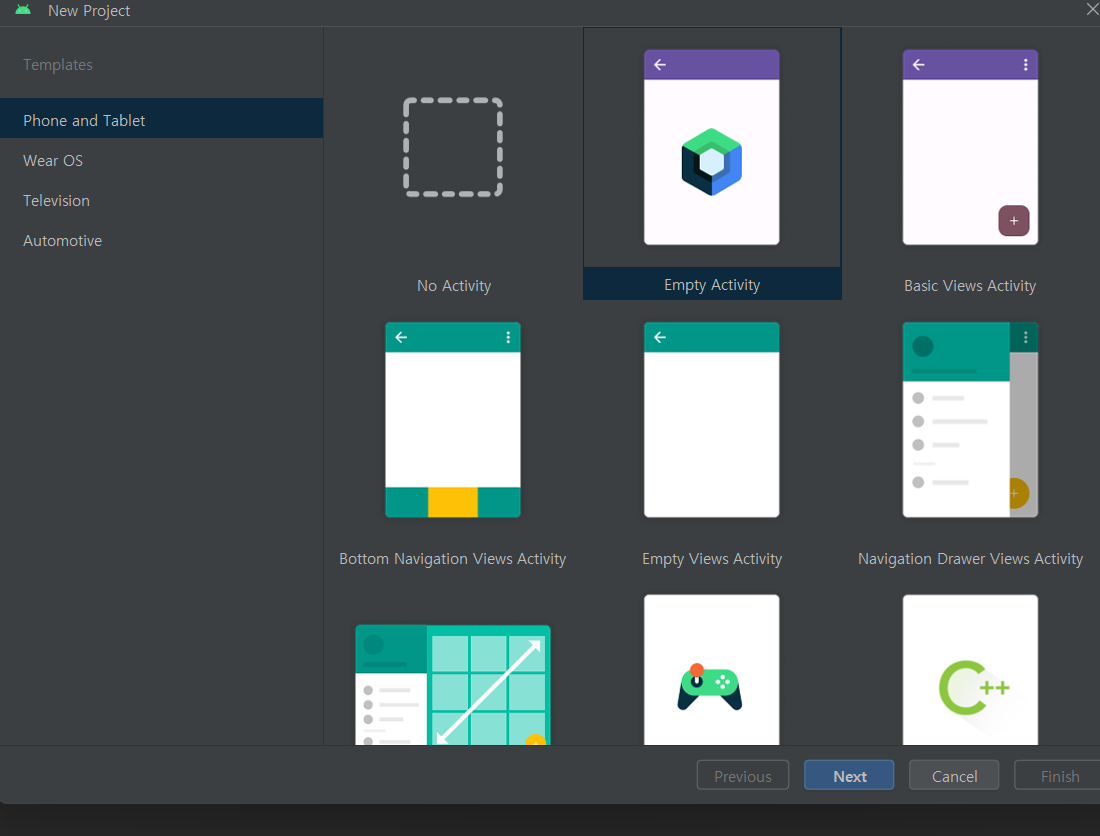Click the Bottom Navigation Views Activity label

coord(452,558)
